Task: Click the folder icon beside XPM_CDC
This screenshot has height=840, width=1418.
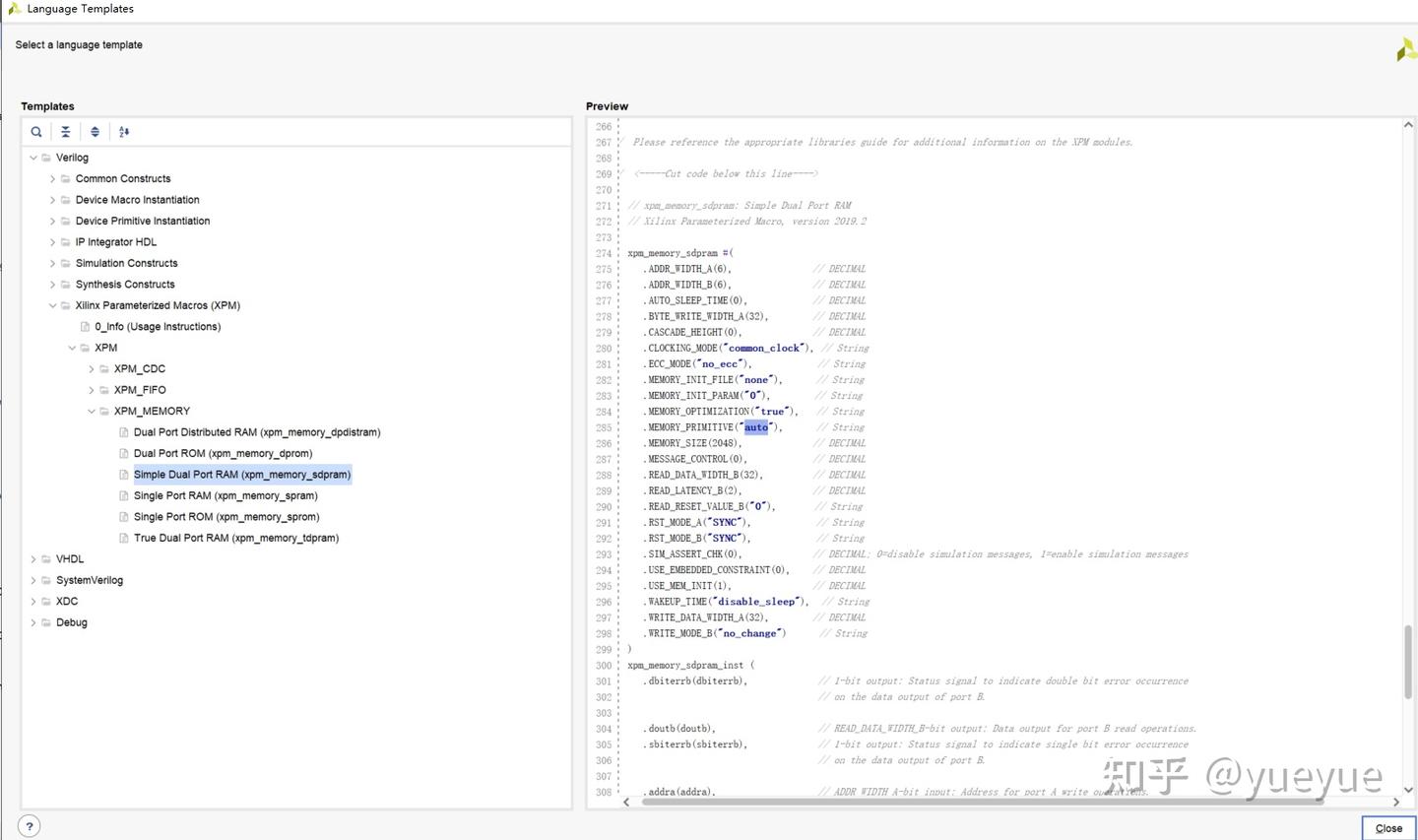Action: pyautogui.click(x=104, y=369)
